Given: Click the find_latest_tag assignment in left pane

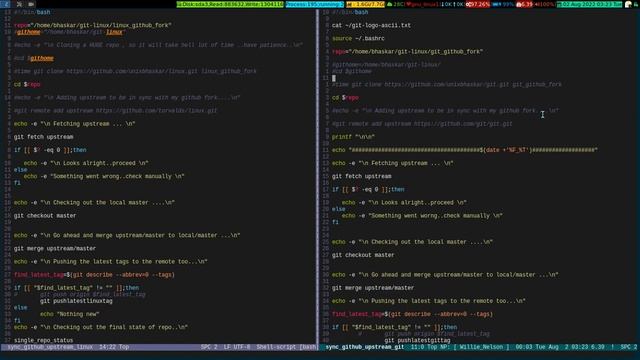Looking at the screenshot, I should (x=94, y=275).
